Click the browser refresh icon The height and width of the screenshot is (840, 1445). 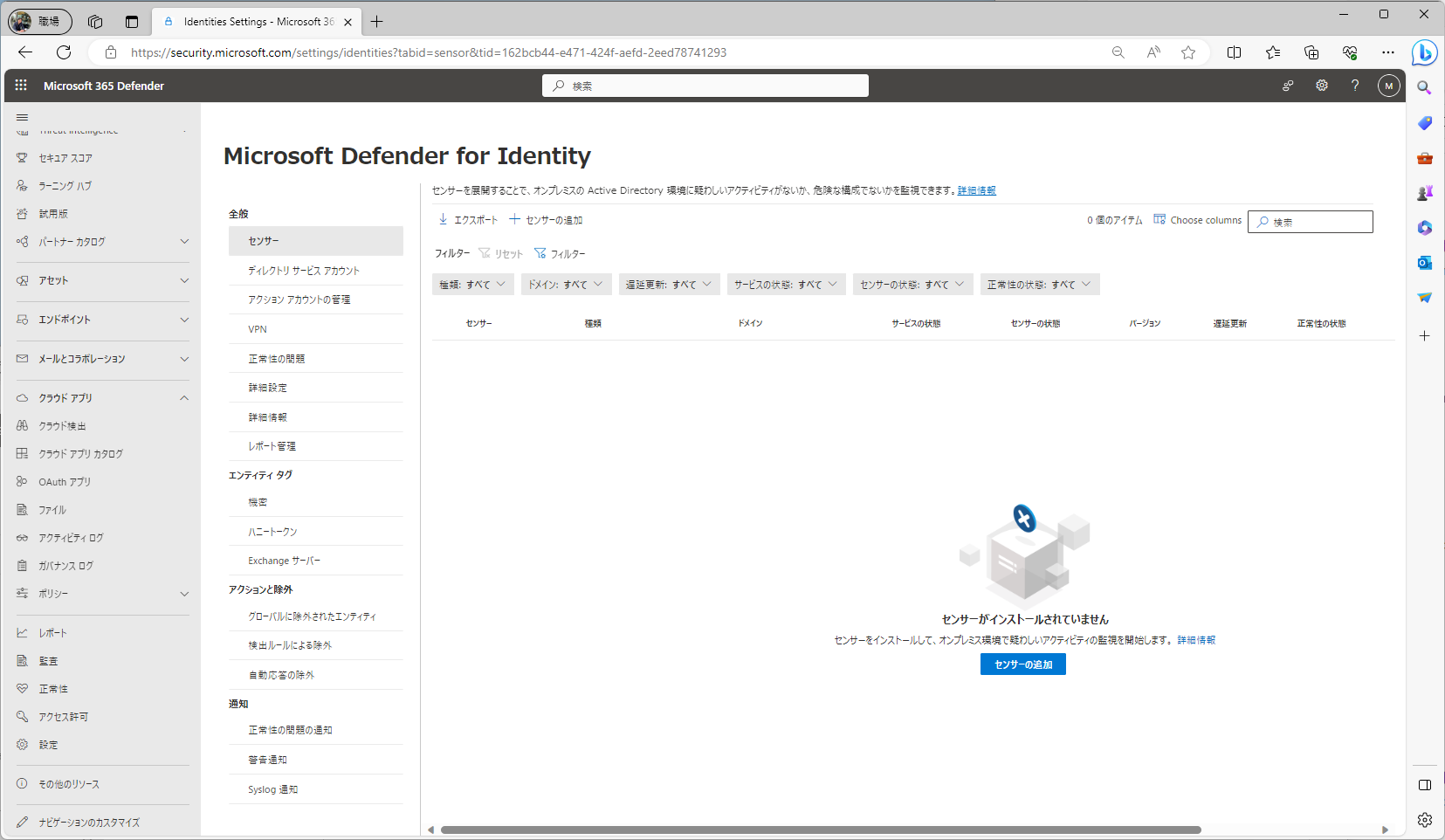coord(64,52)
